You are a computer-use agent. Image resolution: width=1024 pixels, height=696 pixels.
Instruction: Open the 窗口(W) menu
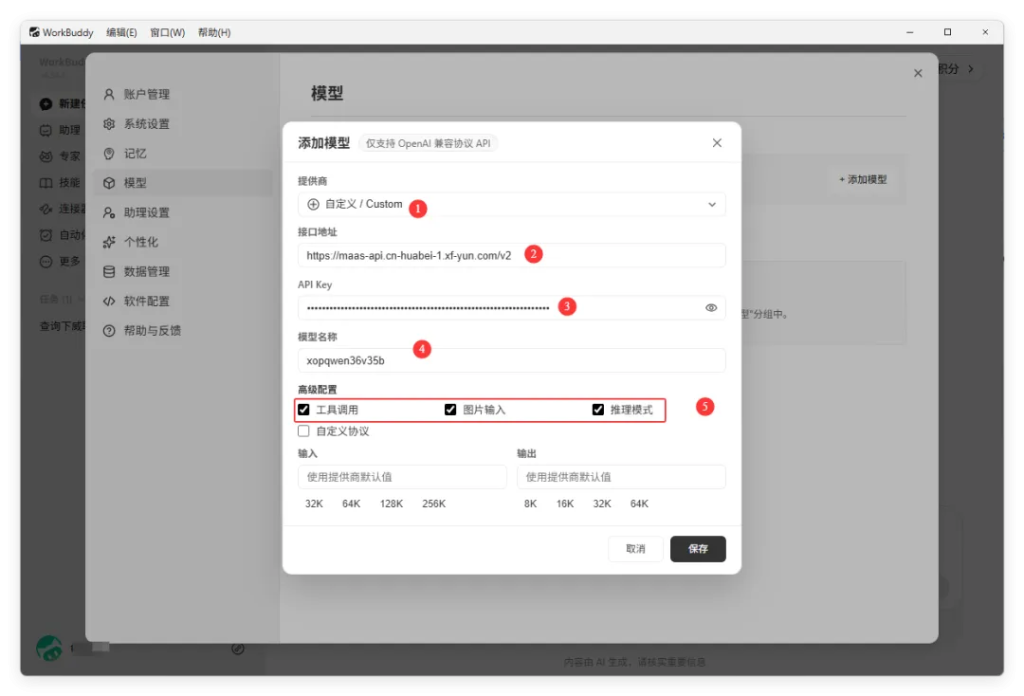[x=167, y=32]
